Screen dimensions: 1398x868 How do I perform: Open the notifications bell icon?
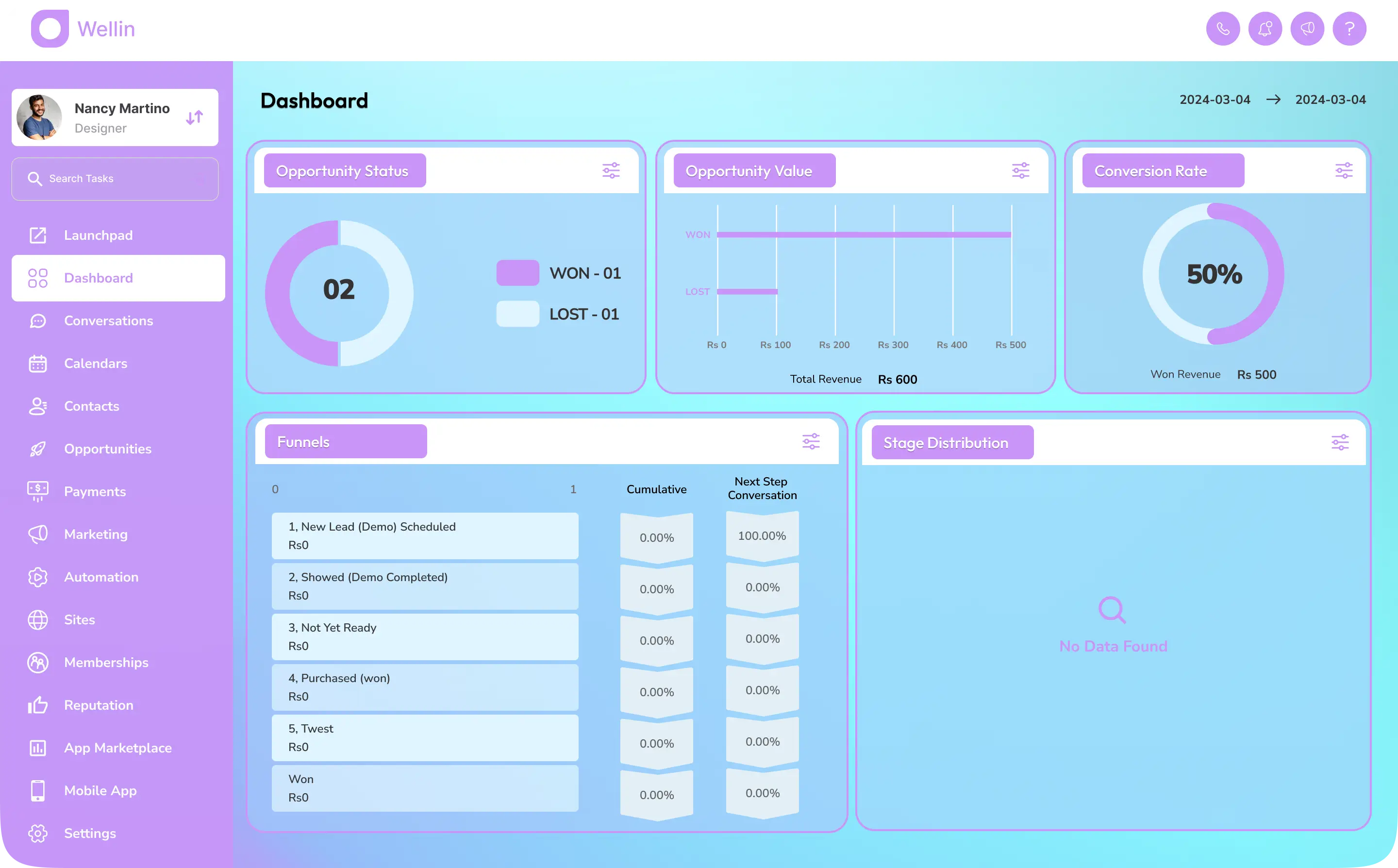coord(1265,29)
